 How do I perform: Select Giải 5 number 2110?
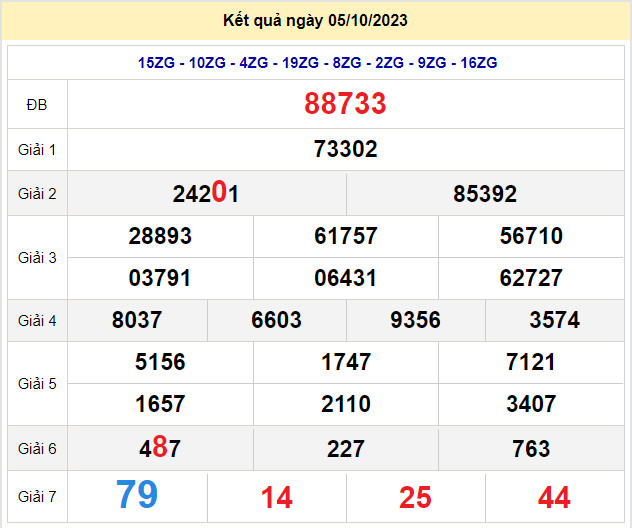(345, 404)
